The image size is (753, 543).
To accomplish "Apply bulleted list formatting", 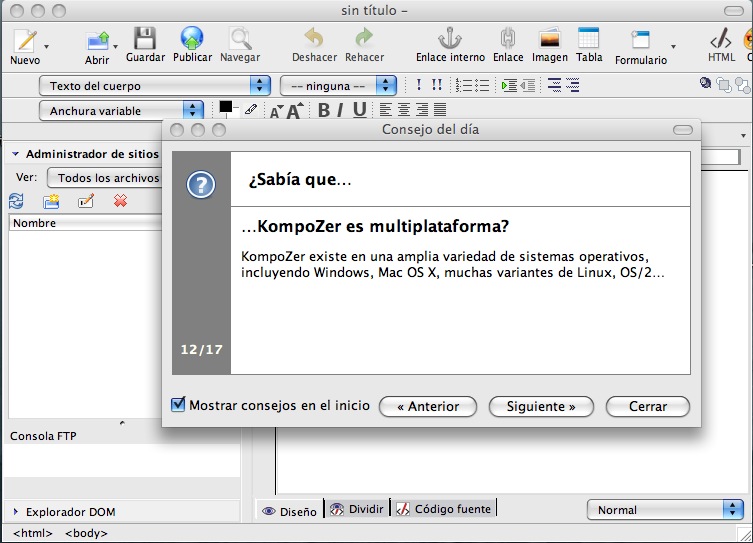I will click(482, 85).
